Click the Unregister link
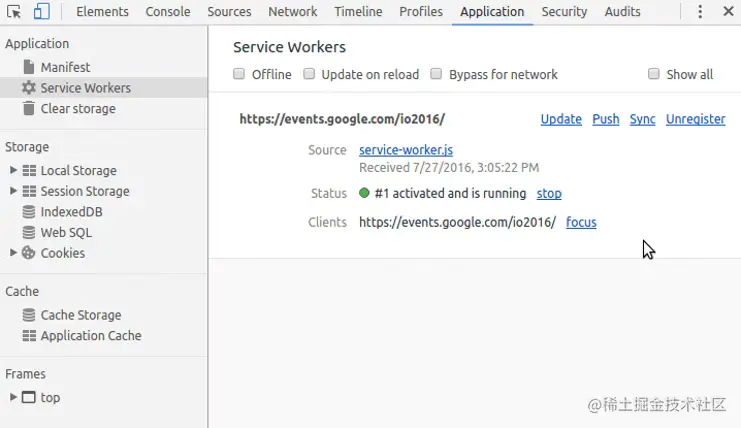This screenshot has height=428, width=741. (696, 119)
